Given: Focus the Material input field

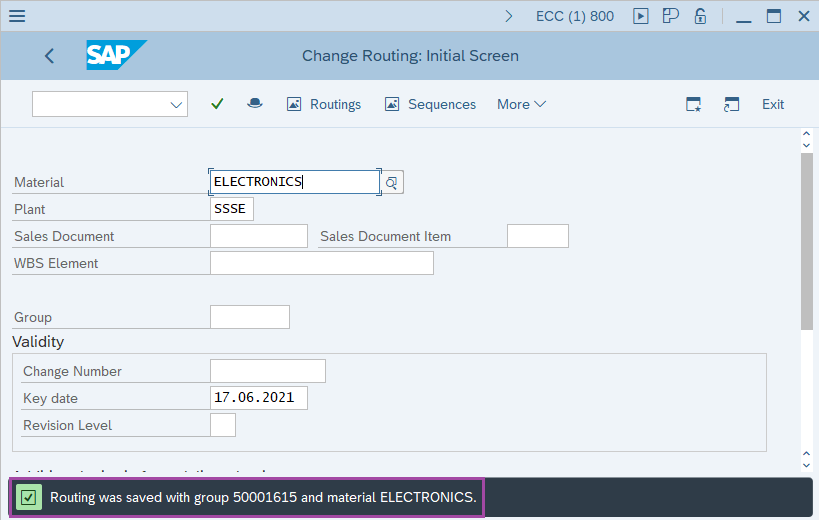Looking at the screenshot, I should click(295, 182).
